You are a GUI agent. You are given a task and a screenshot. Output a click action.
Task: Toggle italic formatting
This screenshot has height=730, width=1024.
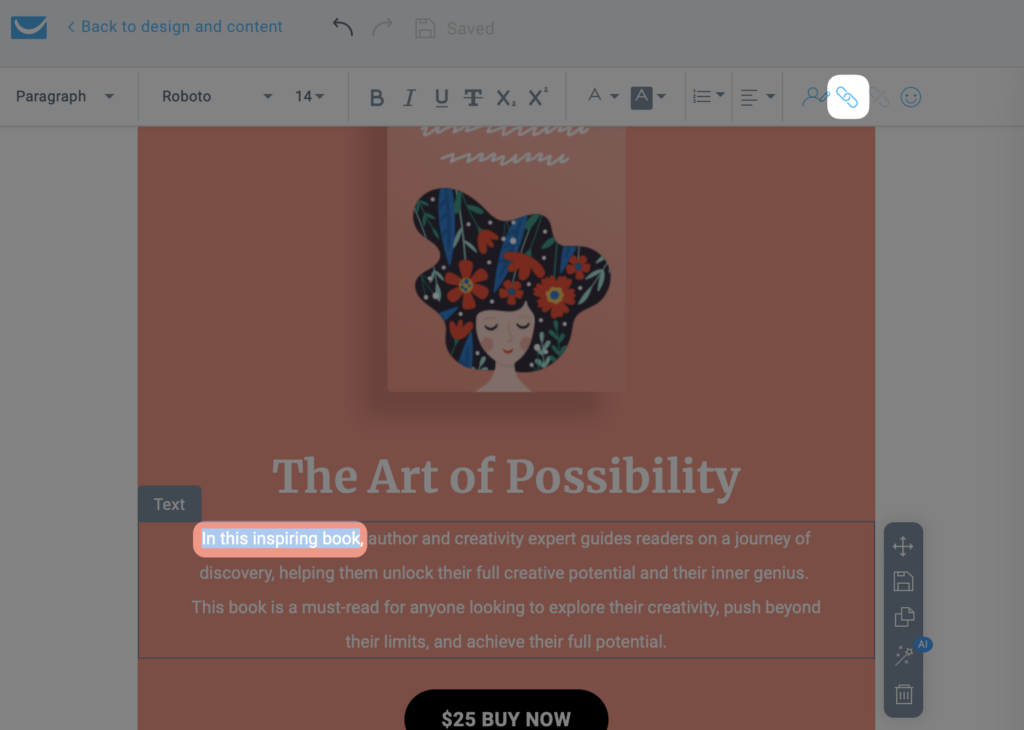(409, 98)
